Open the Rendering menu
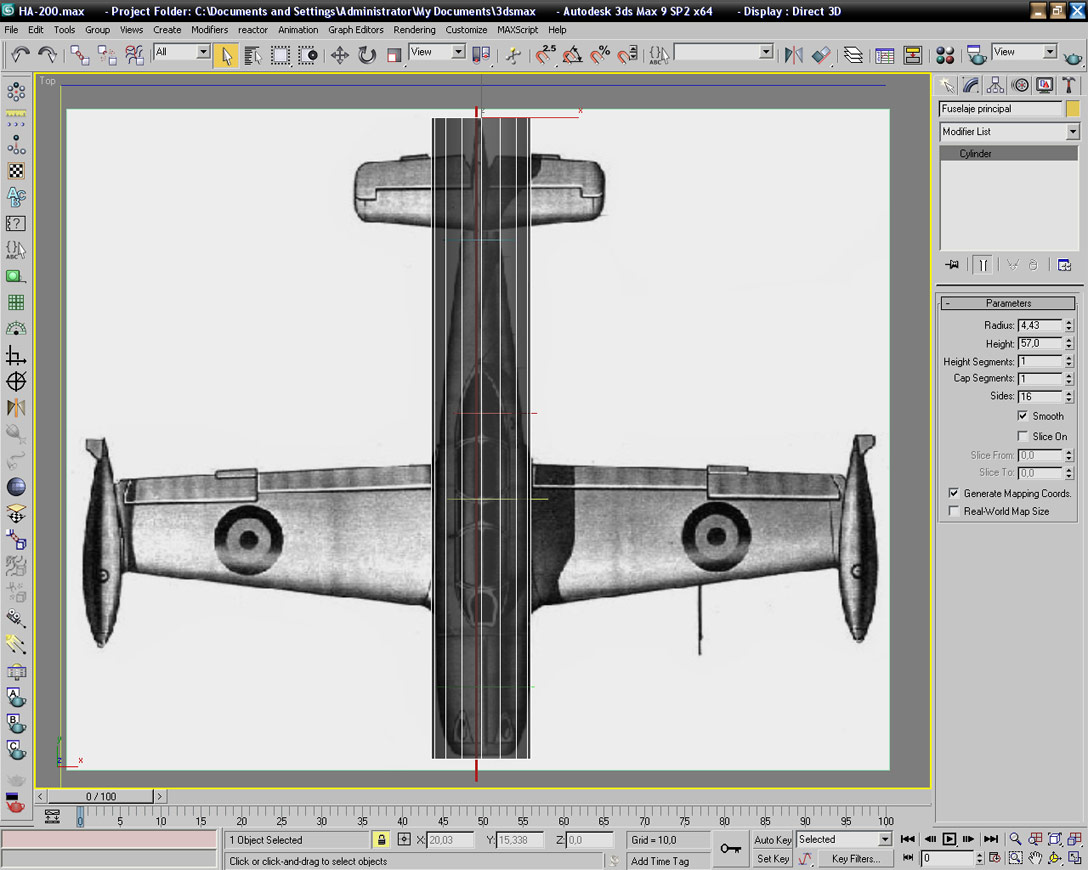Screen dimensions: 1088x870 (x=414, y=30)
